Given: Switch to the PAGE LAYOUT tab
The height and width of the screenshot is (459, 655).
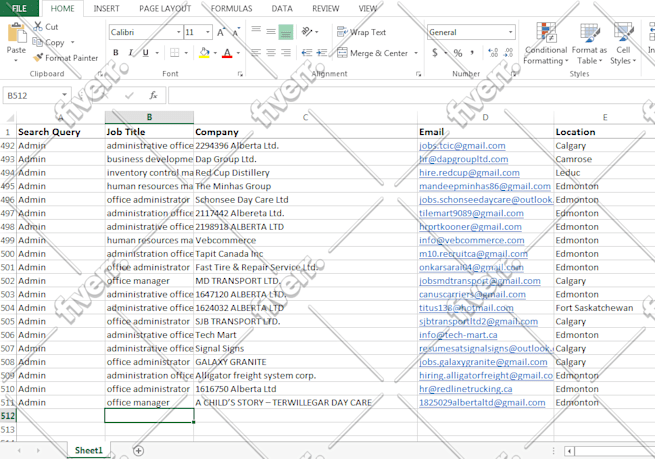Looking at the screenshot, I should coord(165,8).
